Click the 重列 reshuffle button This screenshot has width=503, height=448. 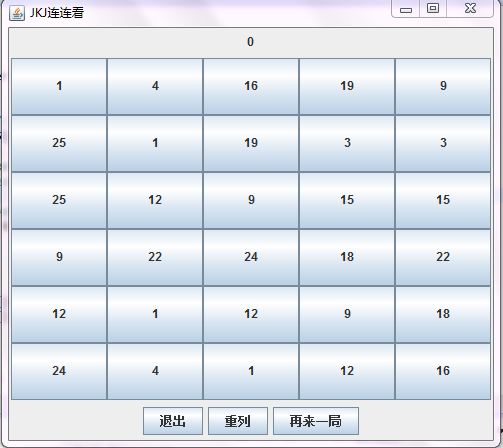click(x=238, y=421)
